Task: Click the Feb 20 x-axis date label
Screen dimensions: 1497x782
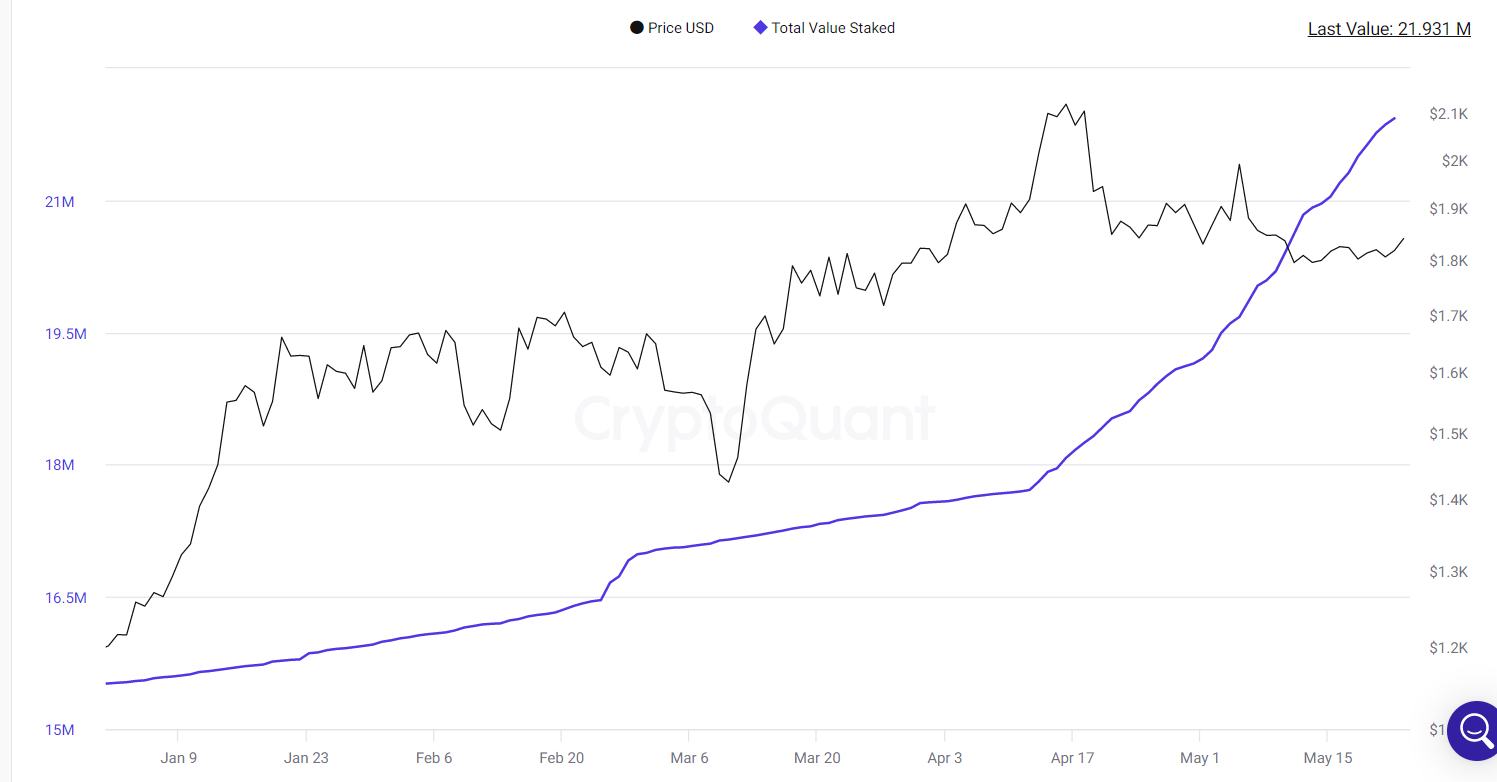Action: pos(561,758)
